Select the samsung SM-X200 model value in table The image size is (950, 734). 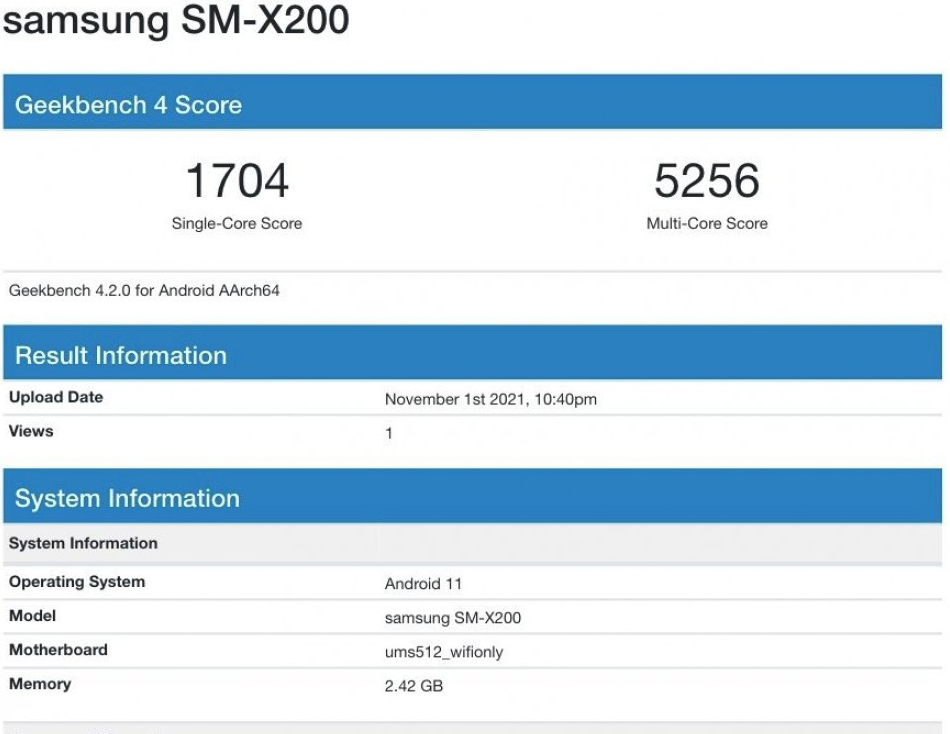tap(452, 618)
